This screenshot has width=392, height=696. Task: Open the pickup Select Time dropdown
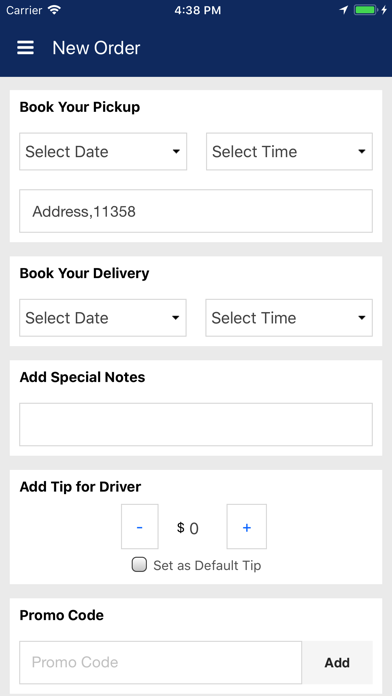289,151
